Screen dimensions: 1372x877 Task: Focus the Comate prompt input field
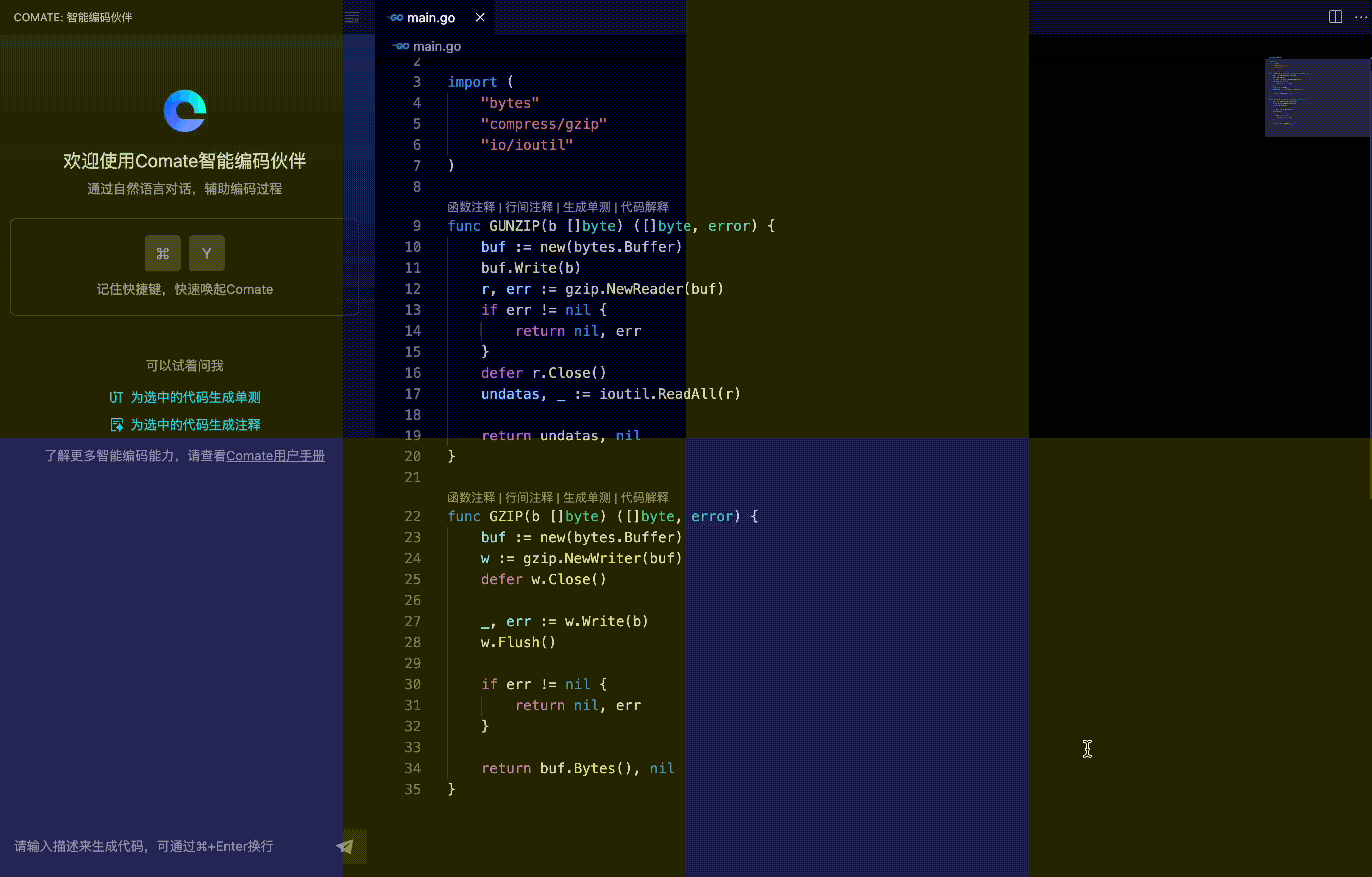(x=171, y=846)
